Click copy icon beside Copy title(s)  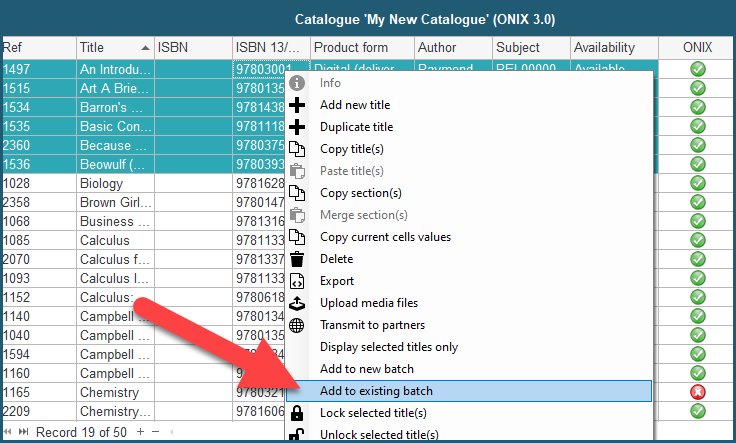(x=297, y=149)
